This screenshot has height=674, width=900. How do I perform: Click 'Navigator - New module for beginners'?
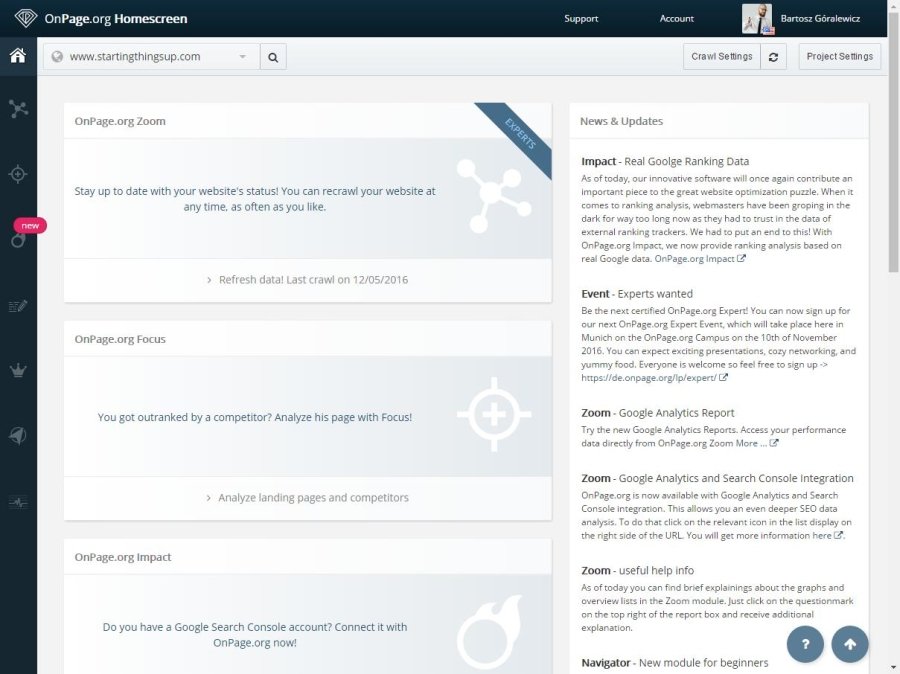pos(674,663)
